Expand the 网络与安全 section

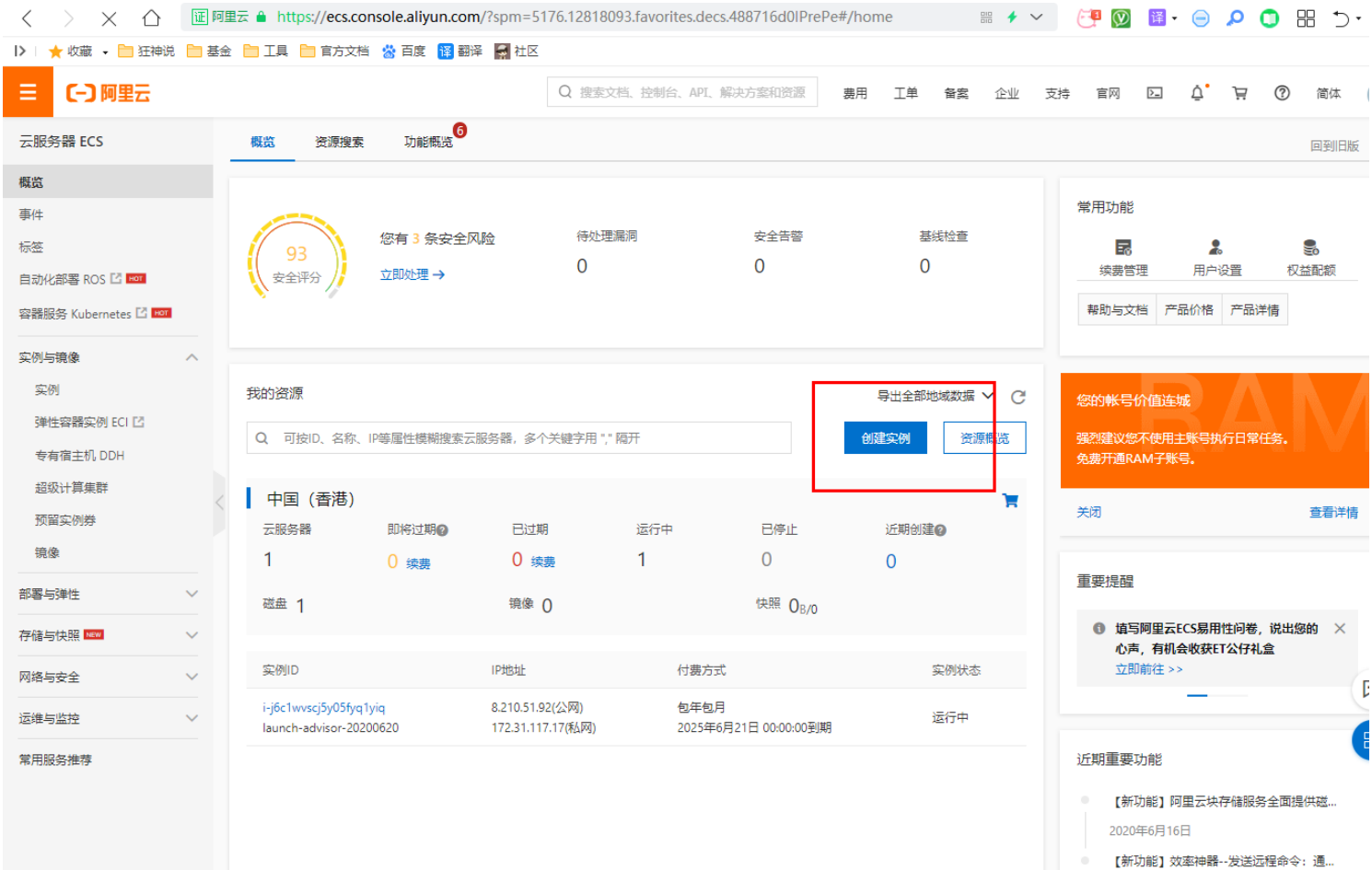pyautogui.click(x=192, y=677)
